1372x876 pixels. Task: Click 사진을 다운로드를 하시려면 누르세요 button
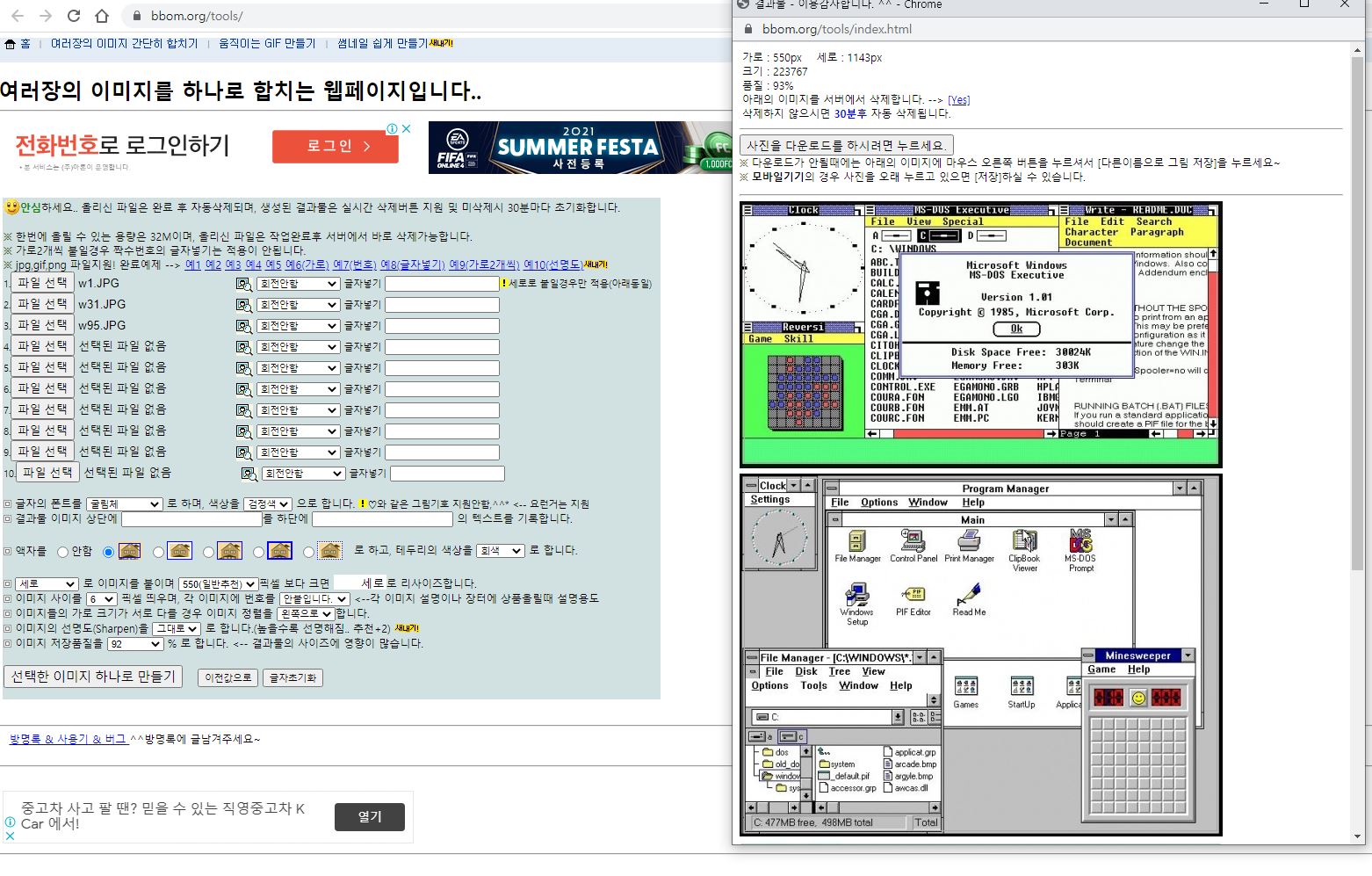[x=847, y=145]
